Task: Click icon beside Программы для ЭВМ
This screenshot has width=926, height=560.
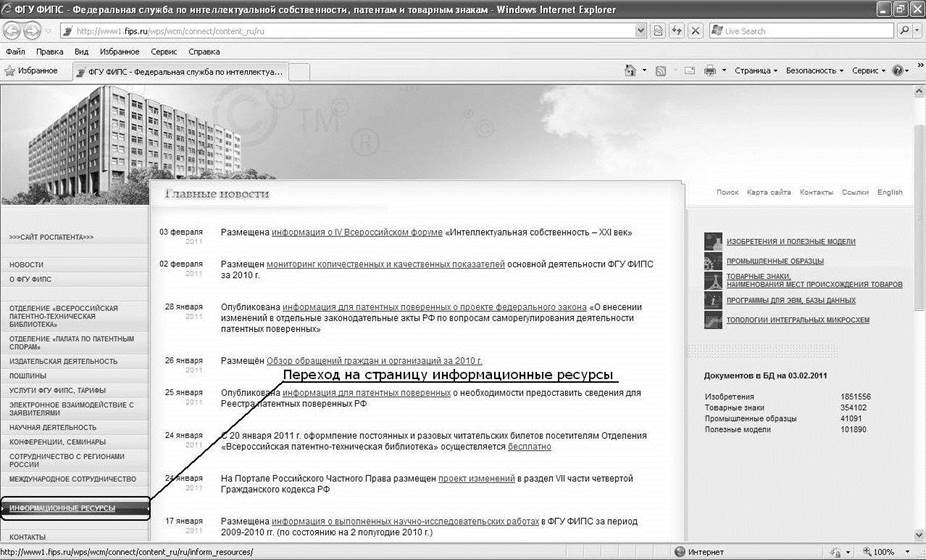Action: [x=713, y=299]
